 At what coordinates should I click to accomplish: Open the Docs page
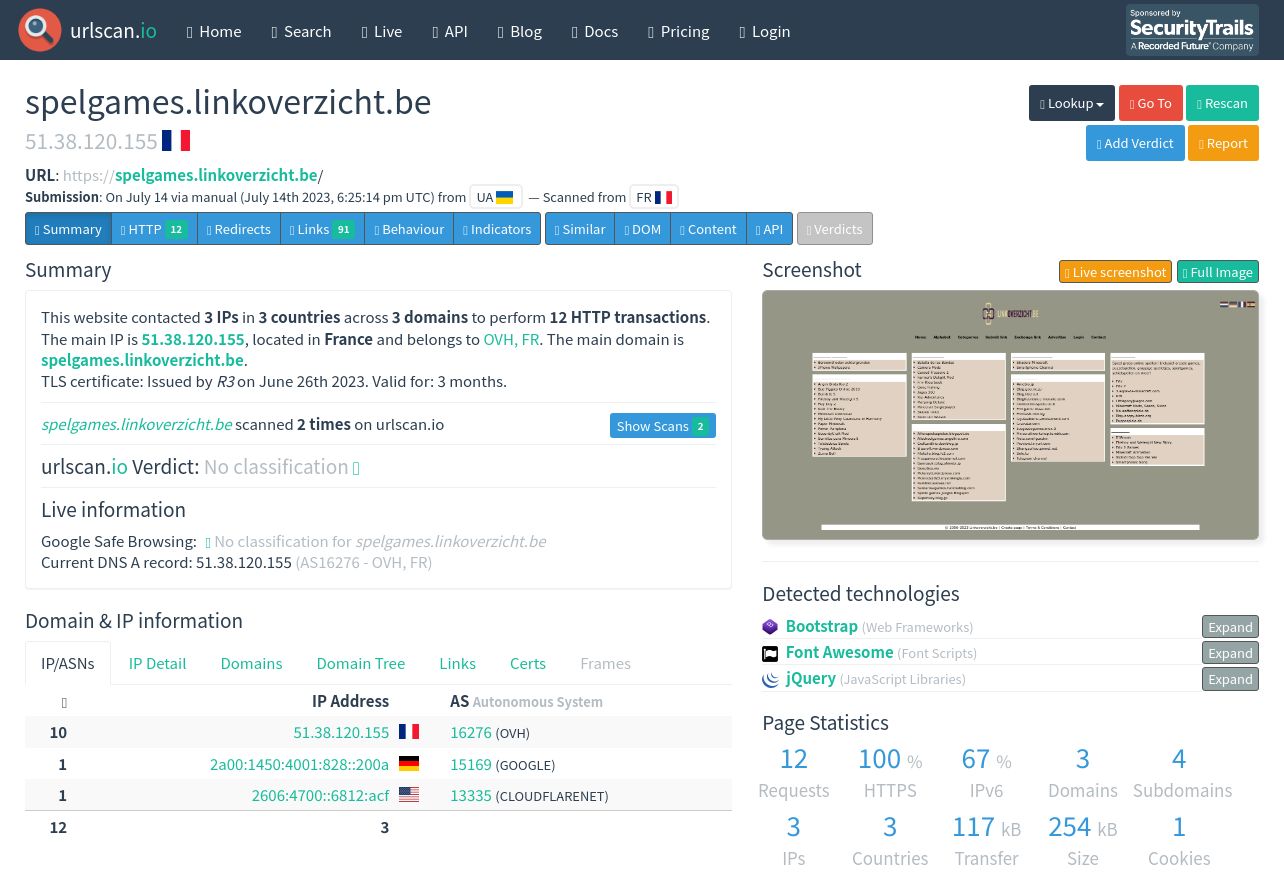[595, 31]
